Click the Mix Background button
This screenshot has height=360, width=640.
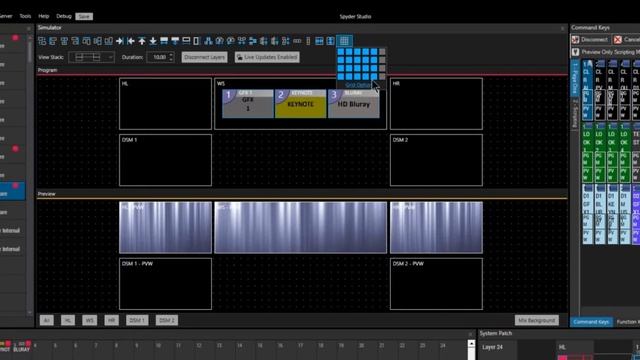tap(536, 320)
